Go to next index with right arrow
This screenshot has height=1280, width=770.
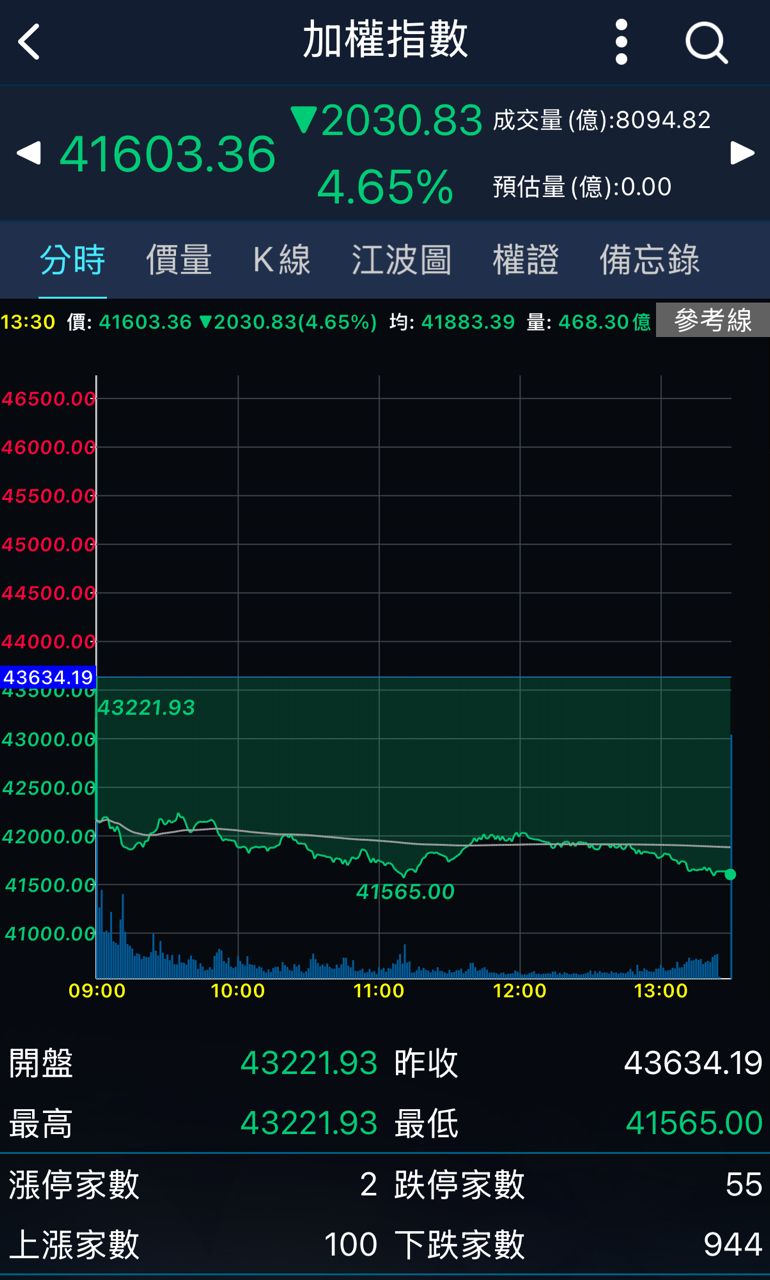pyautogui.click(x=742, y=153)
